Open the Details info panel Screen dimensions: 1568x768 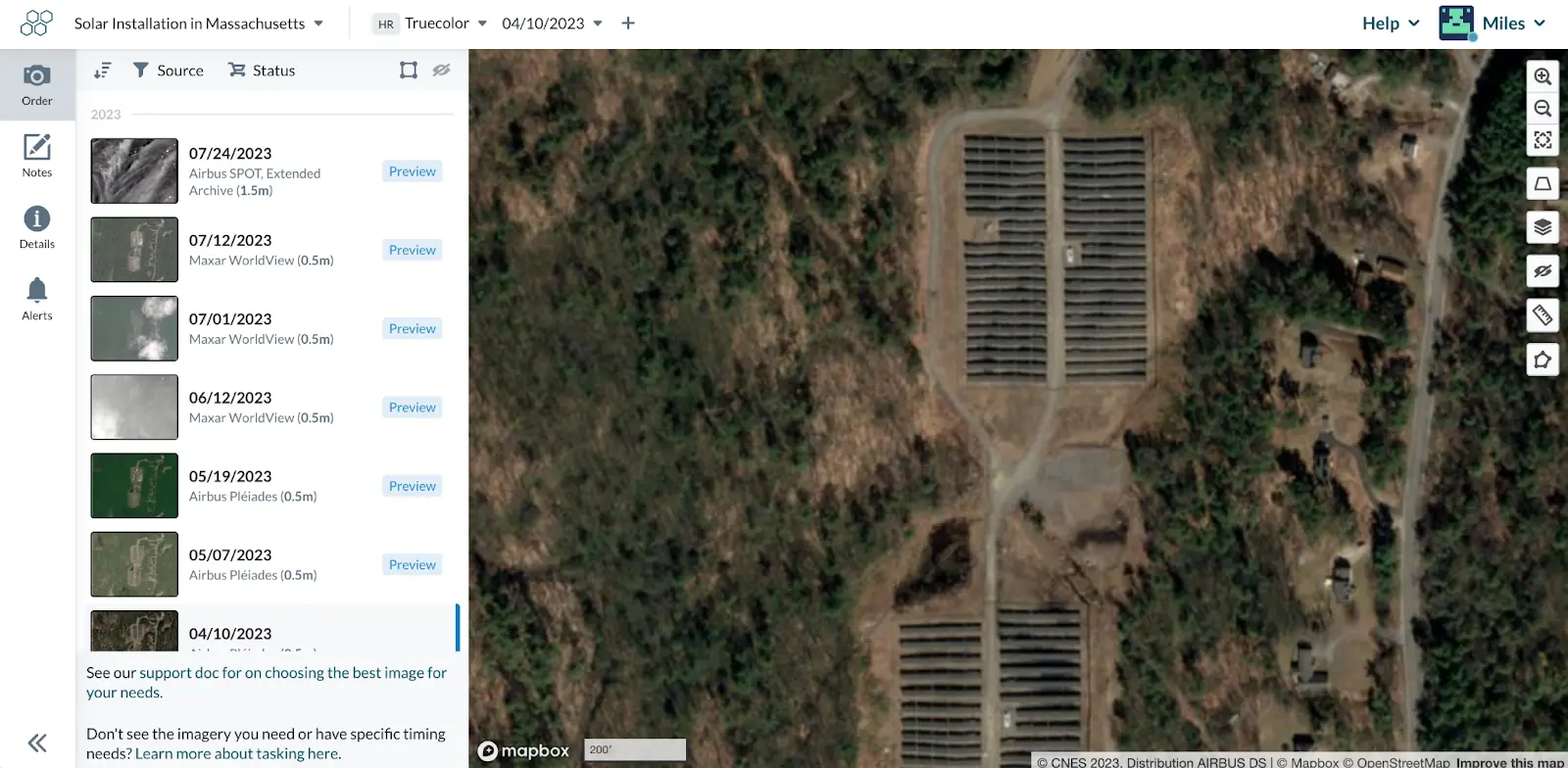pos(37,228)
